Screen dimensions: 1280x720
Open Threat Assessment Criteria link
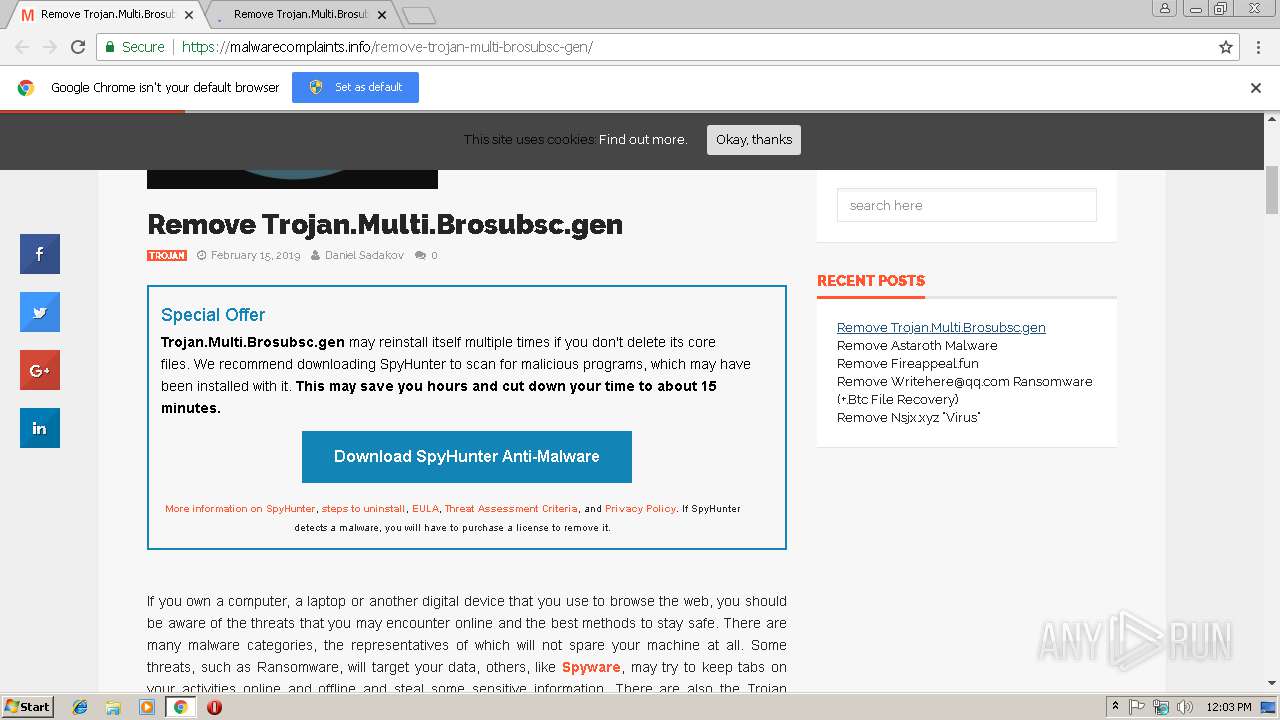(511, 508)
